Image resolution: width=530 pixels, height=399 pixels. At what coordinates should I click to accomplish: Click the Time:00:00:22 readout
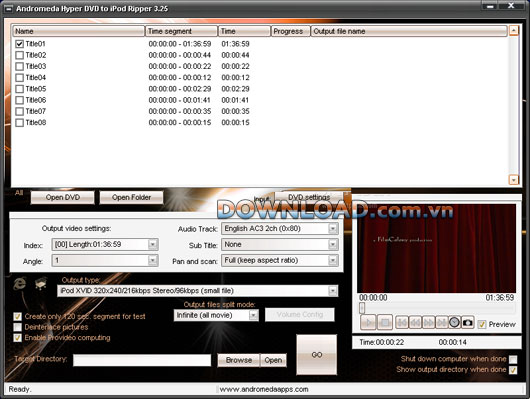tap(382, 343)
